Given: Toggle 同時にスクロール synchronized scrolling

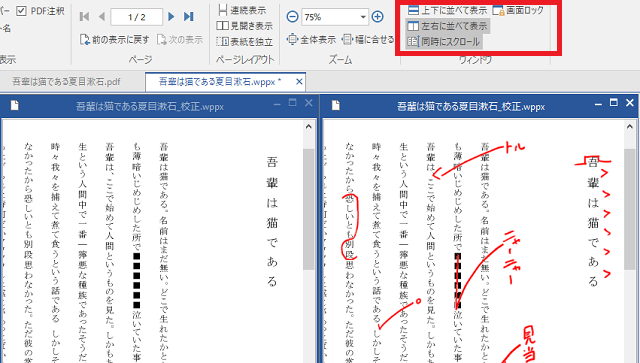Looking at the screenshot, I should (x=444, y=42).
